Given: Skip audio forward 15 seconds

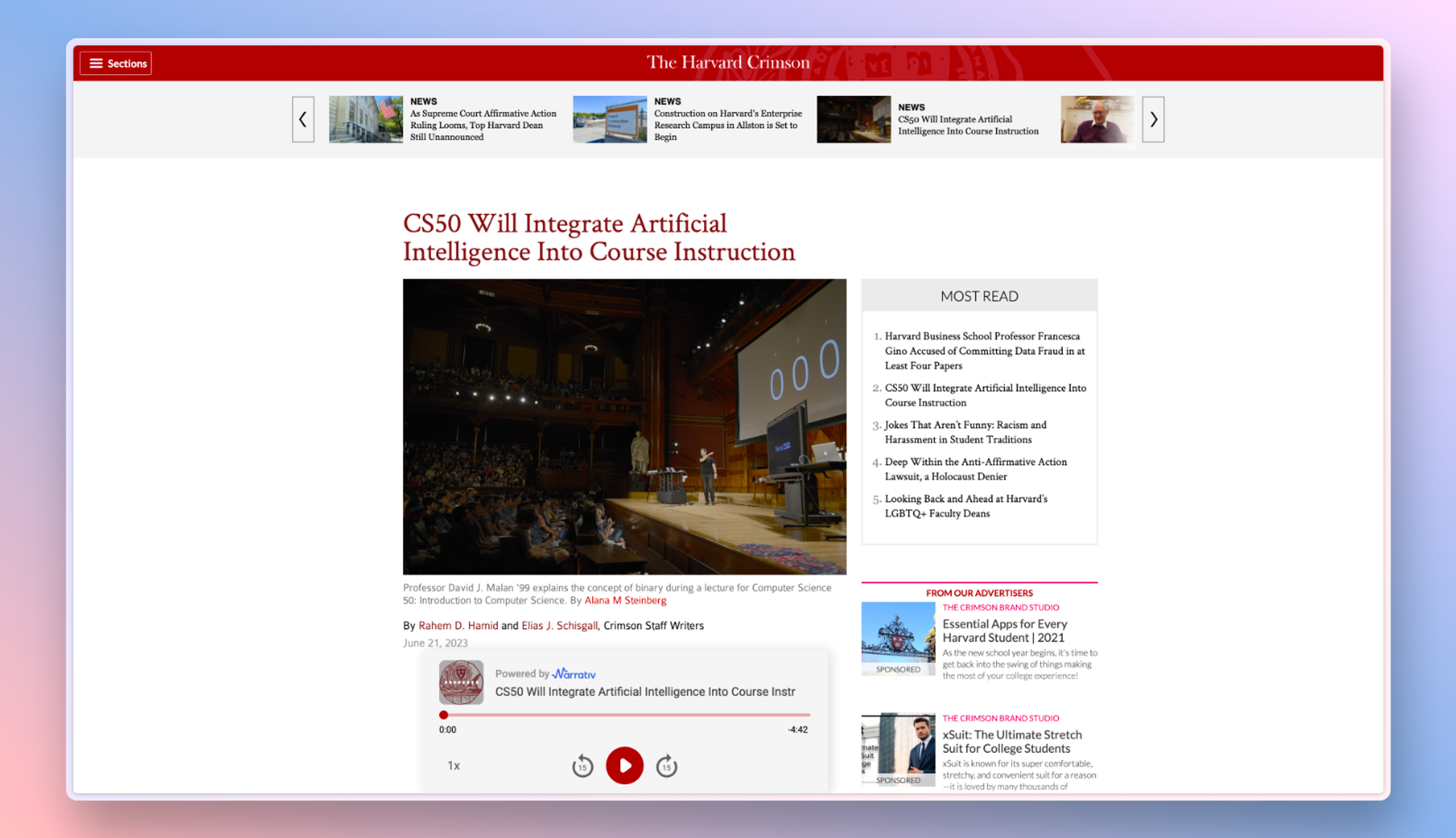Looking at the screenshot, I should point(667,766).
